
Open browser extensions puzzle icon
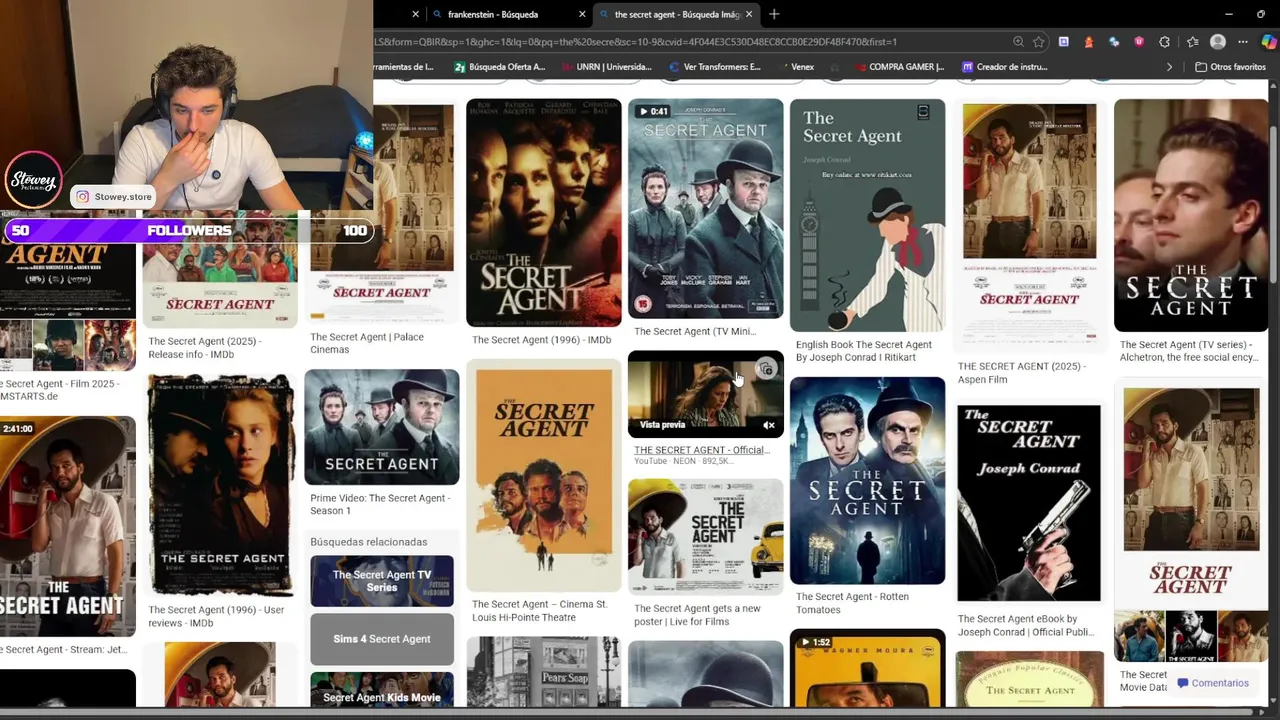1165,42
